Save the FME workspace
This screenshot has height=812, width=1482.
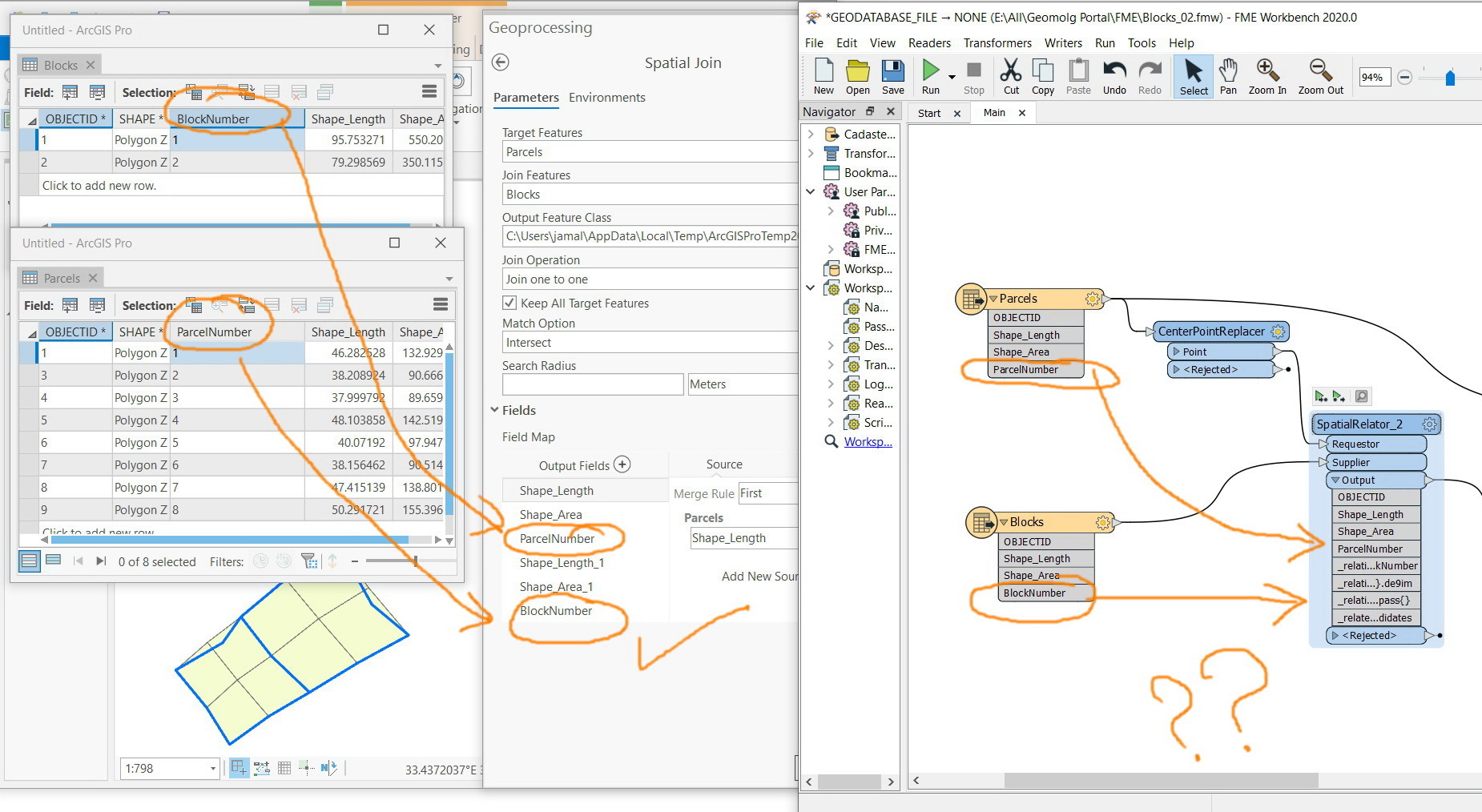(x=893, y=77)
